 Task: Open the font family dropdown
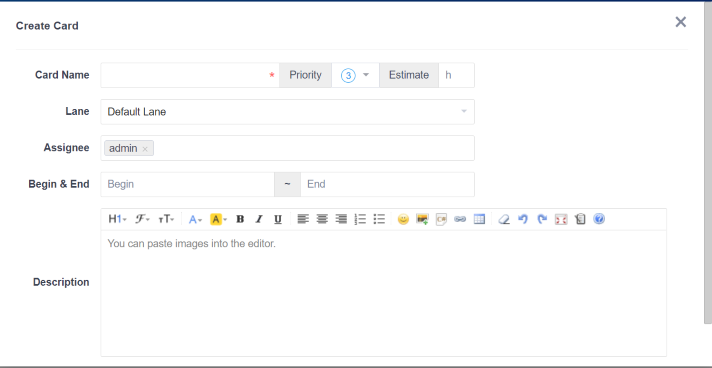[143, 219]
